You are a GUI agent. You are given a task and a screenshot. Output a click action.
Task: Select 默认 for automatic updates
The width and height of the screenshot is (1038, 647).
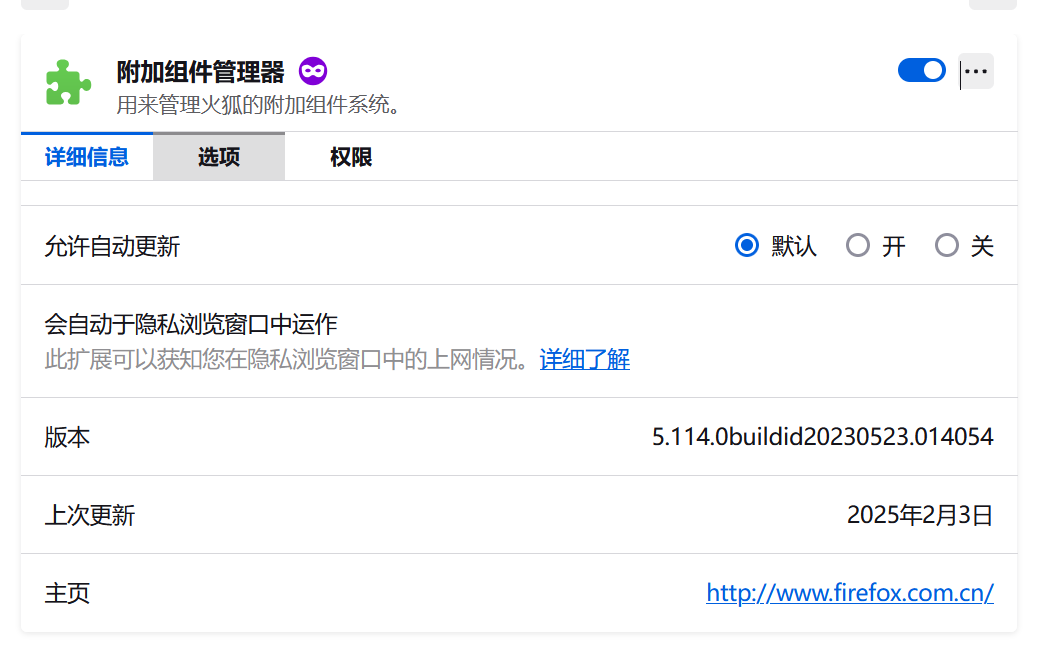click(747, 246)
